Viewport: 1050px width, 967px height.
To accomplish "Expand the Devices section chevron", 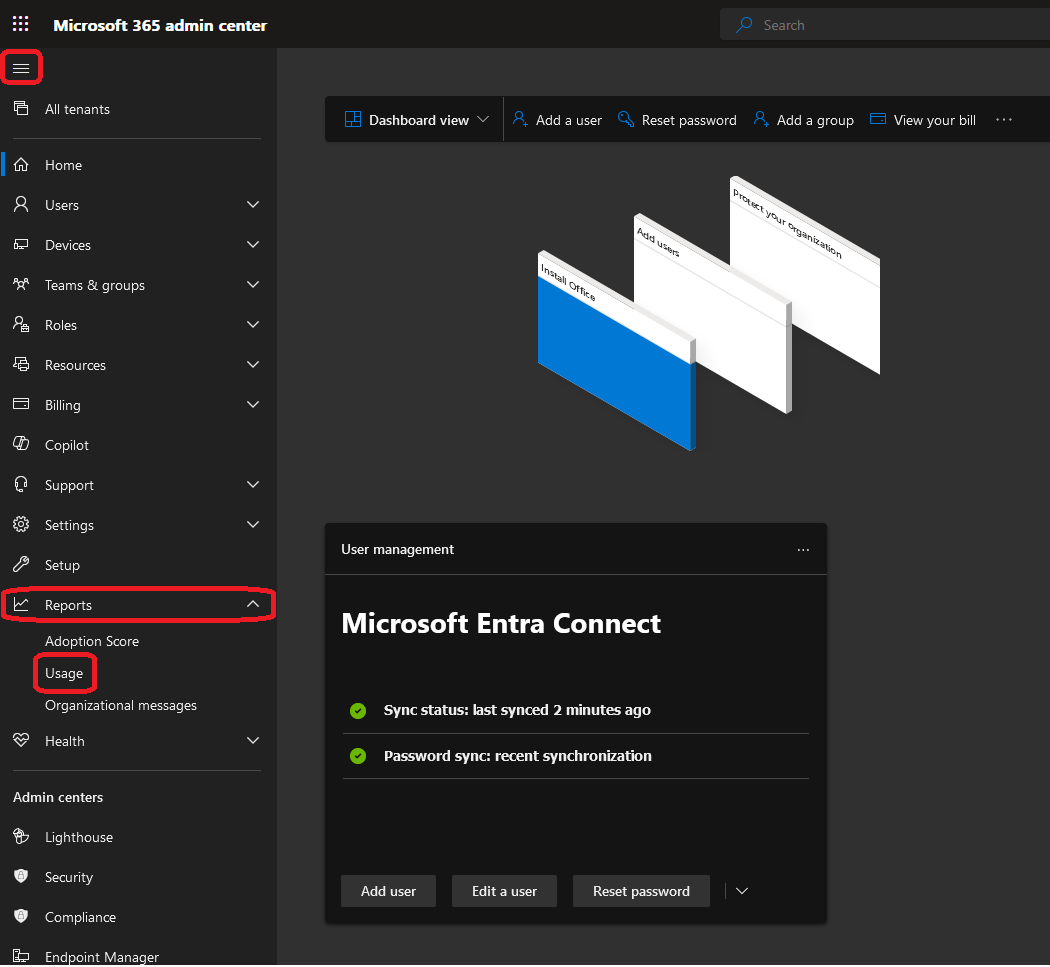I will tap(253, 244).
